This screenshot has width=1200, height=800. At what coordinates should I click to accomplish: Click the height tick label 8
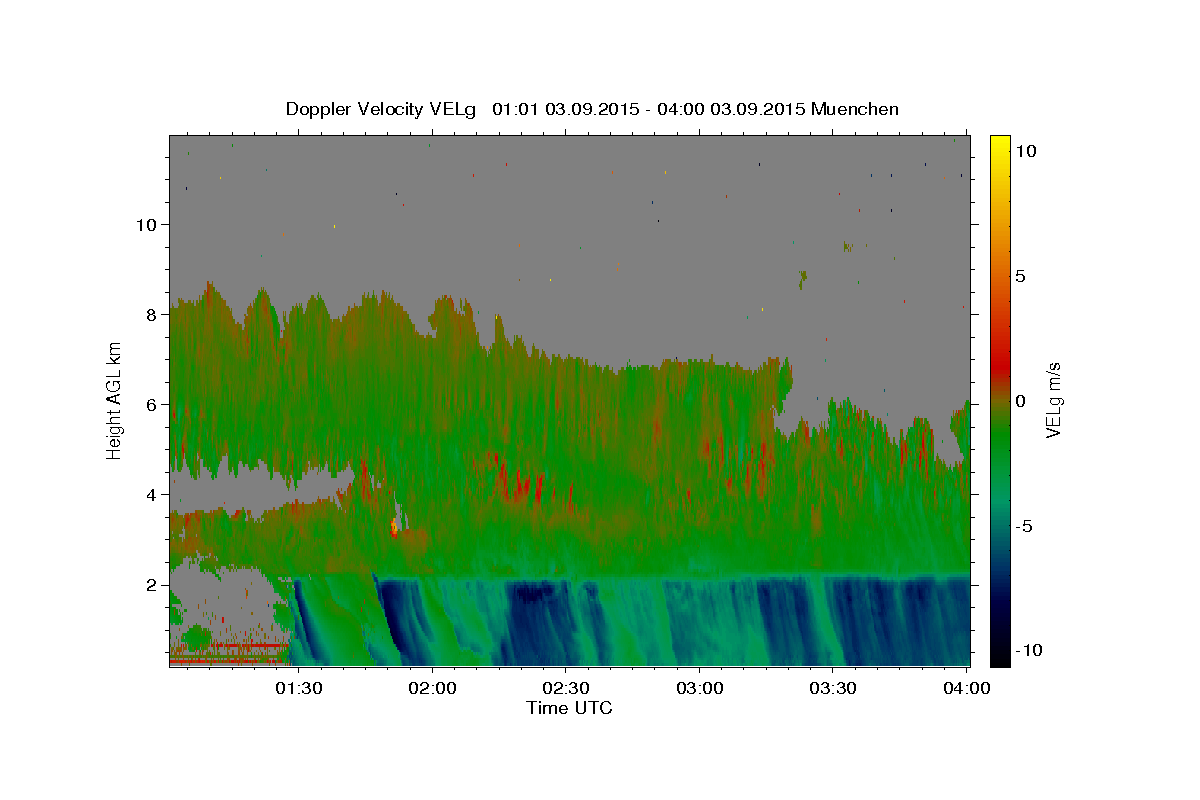[x=152, y=314]
